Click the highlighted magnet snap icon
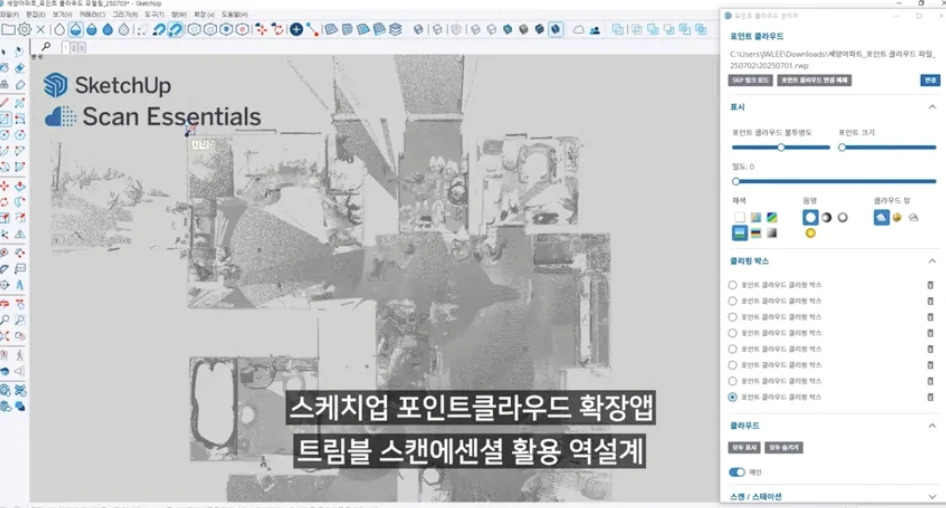Image resolution: width=946 pixels, height=508 pixels. (176, 29)
